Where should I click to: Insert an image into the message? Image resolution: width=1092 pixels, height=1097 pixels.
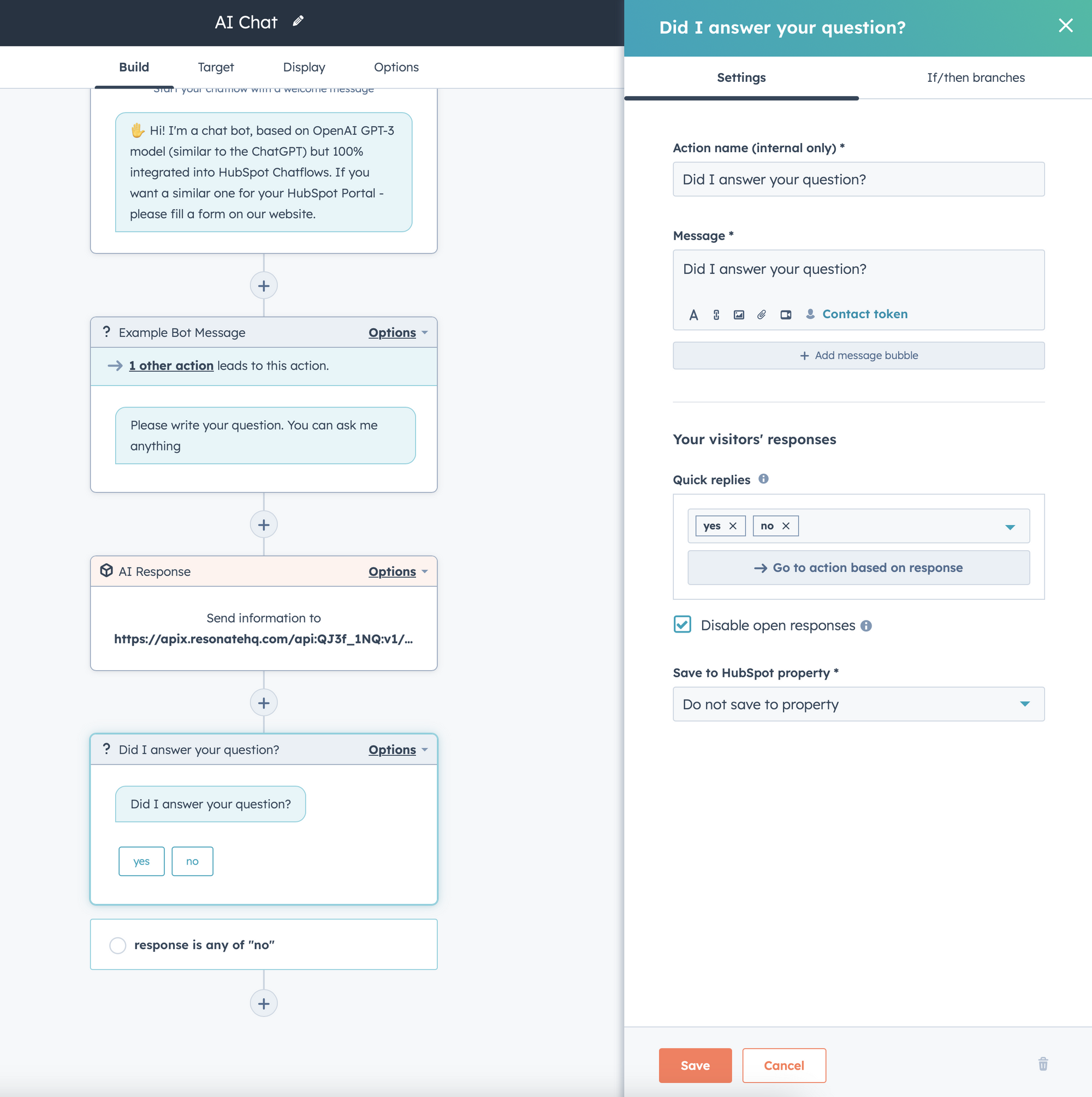[x=739, y=314]
